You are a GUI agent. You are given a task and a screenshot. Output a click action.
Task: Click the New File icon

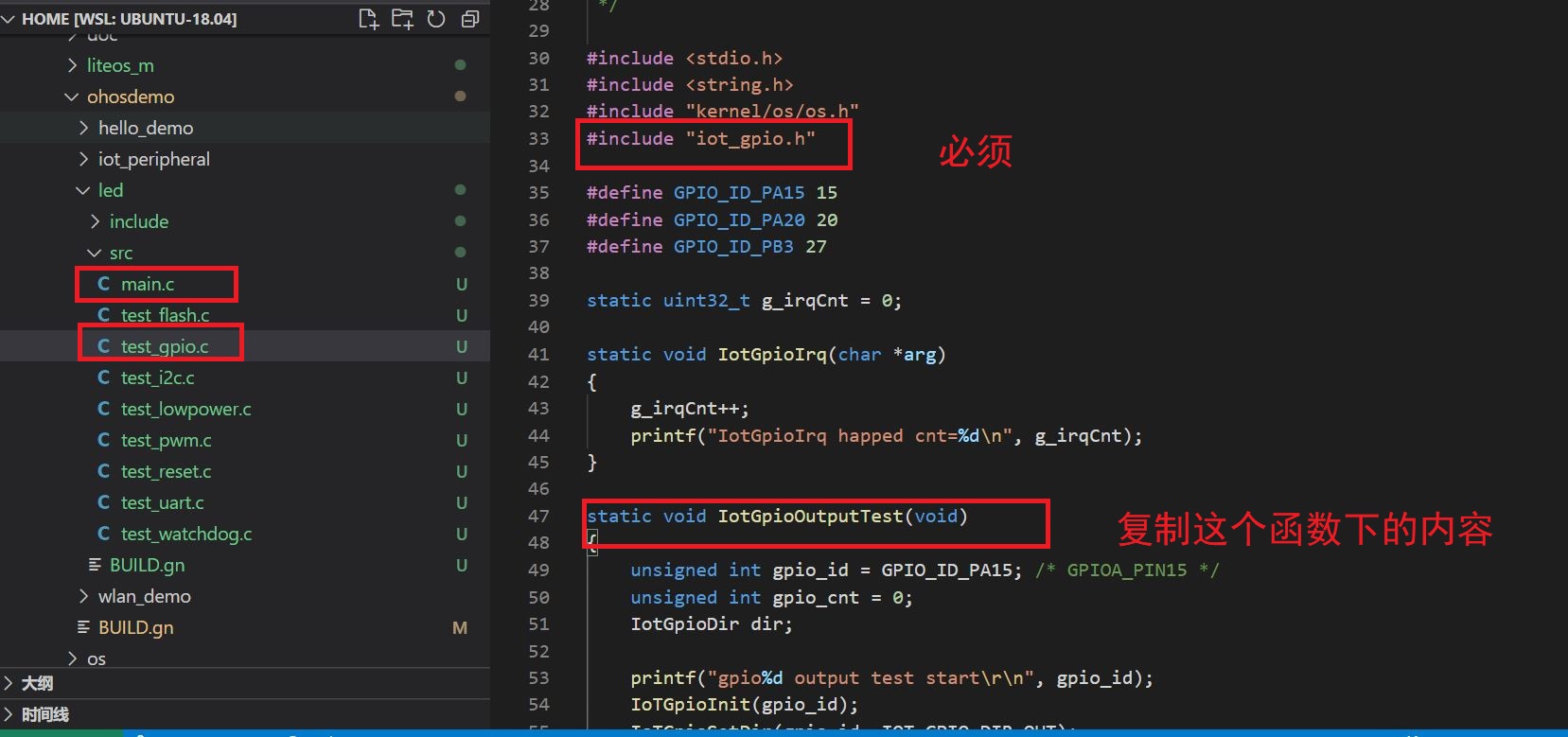[368, 19]
